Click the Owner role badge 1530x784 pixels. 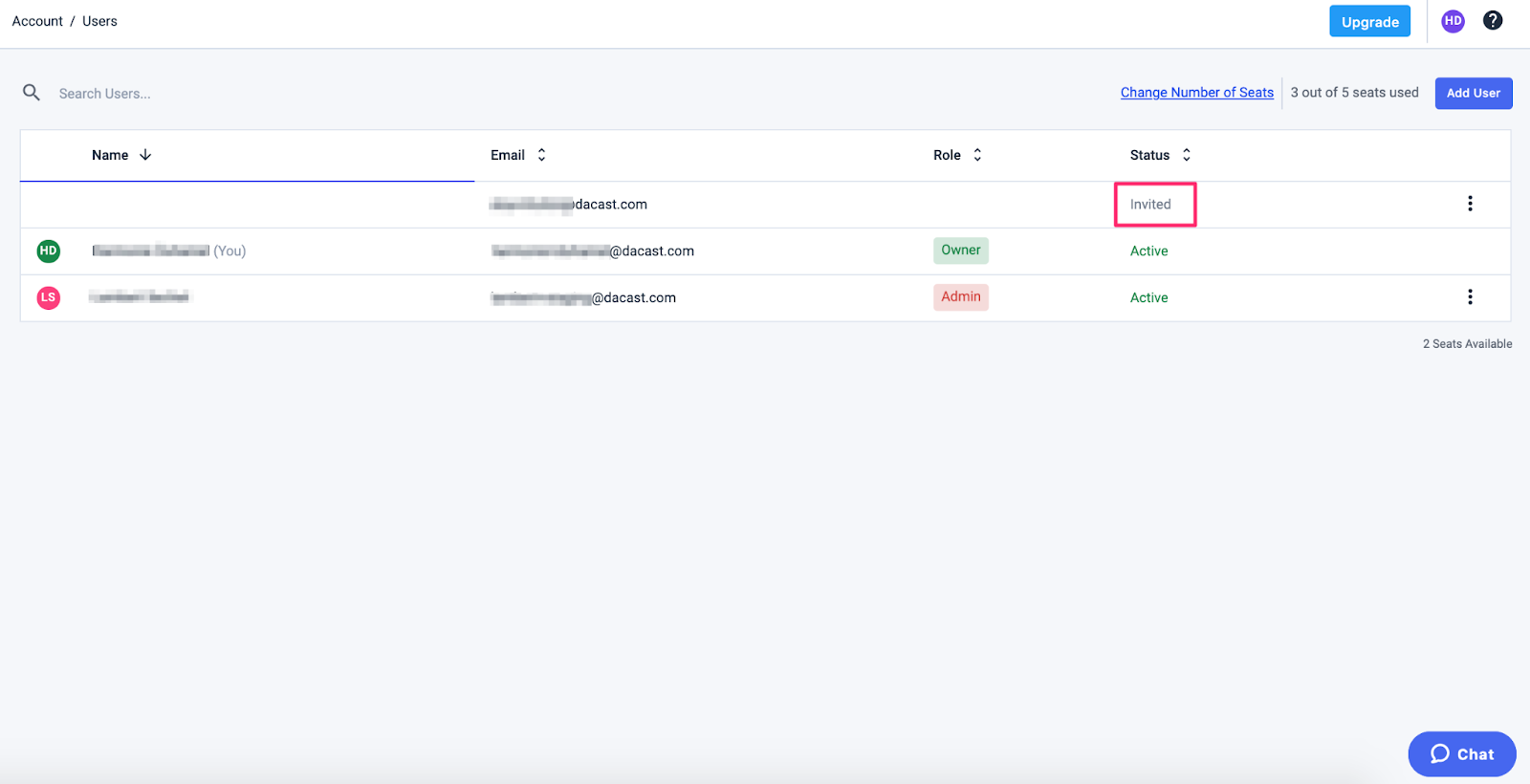(x=960, y=250)
